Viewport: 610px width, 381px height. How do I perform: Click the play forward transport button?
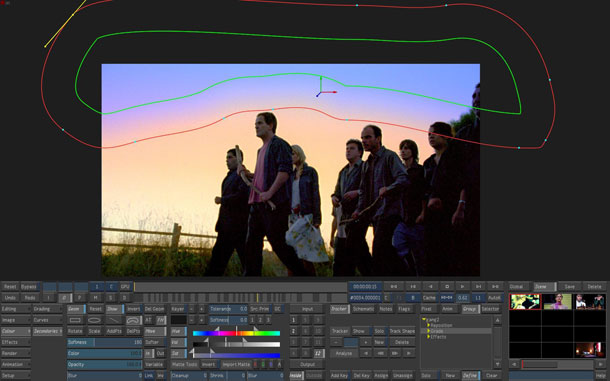pos(462,286)
